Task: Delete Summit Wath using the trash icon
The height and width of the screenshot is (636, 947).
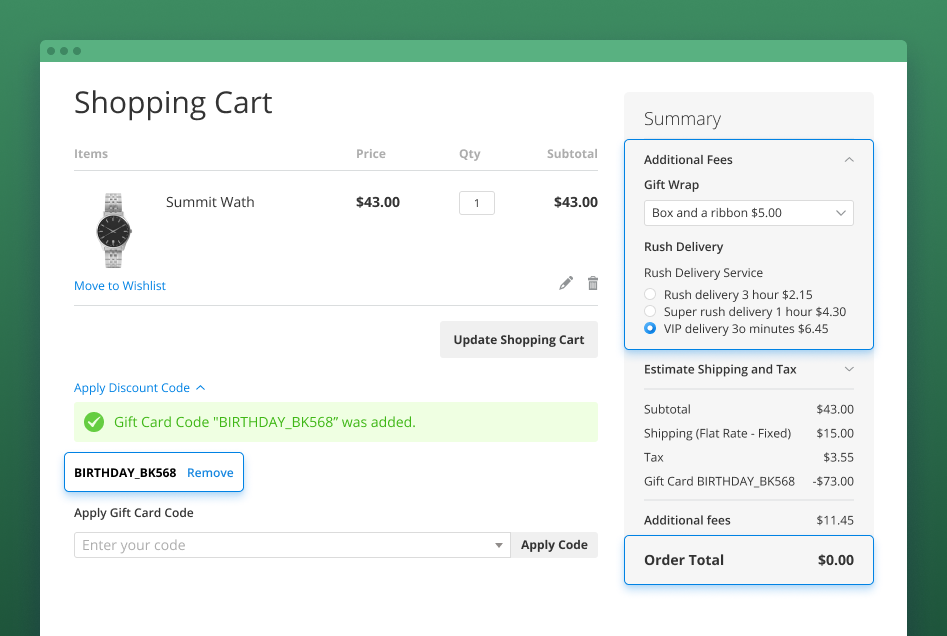Action: pyautogui.click(x=592, y=283)
